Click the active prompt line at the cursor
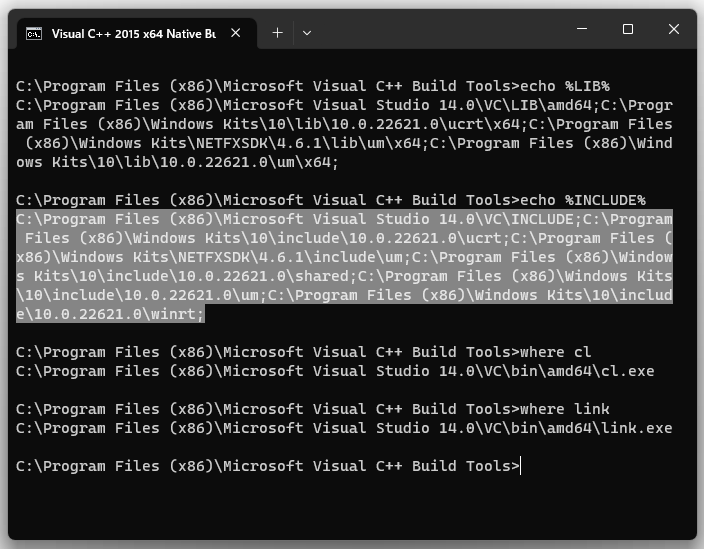The image size is (704, 549). point(268,466)
